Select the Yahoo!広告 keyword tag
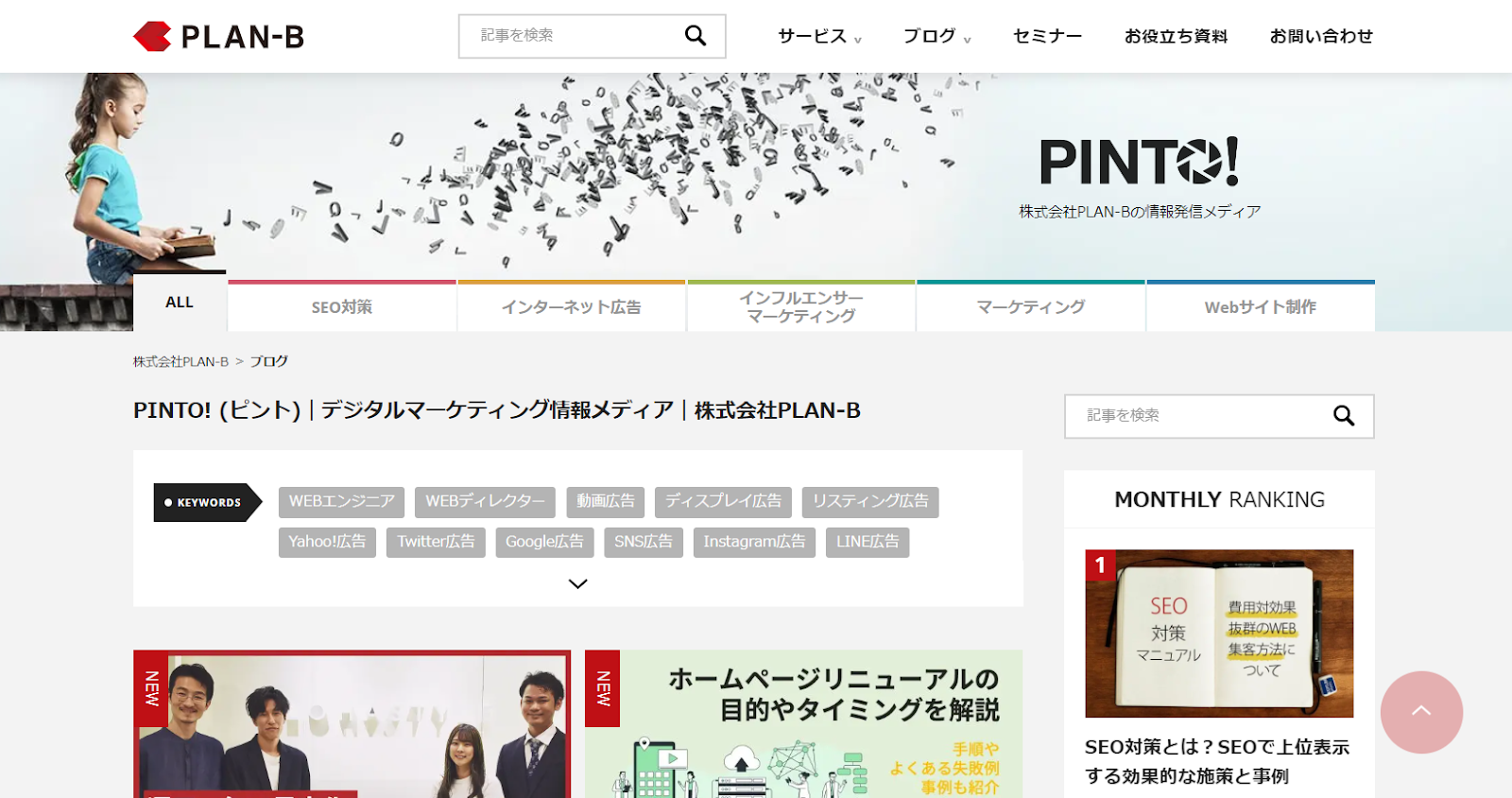 pyautogui.click(x=327, y=542)
